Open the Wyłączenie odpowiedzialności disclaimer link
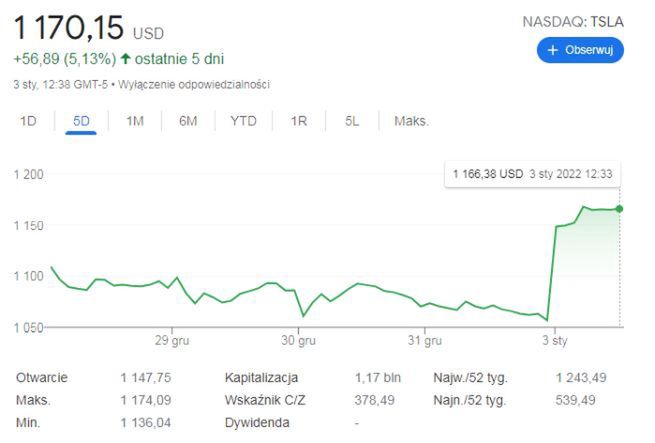655x443 pixels. tap(194, 84)
